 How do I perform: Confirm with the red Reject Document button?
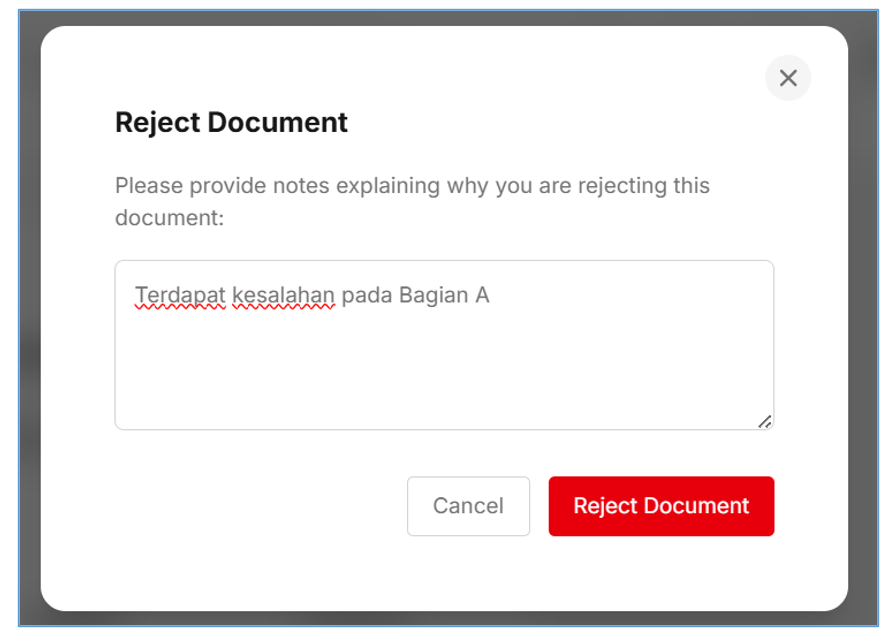pos(661,506)
